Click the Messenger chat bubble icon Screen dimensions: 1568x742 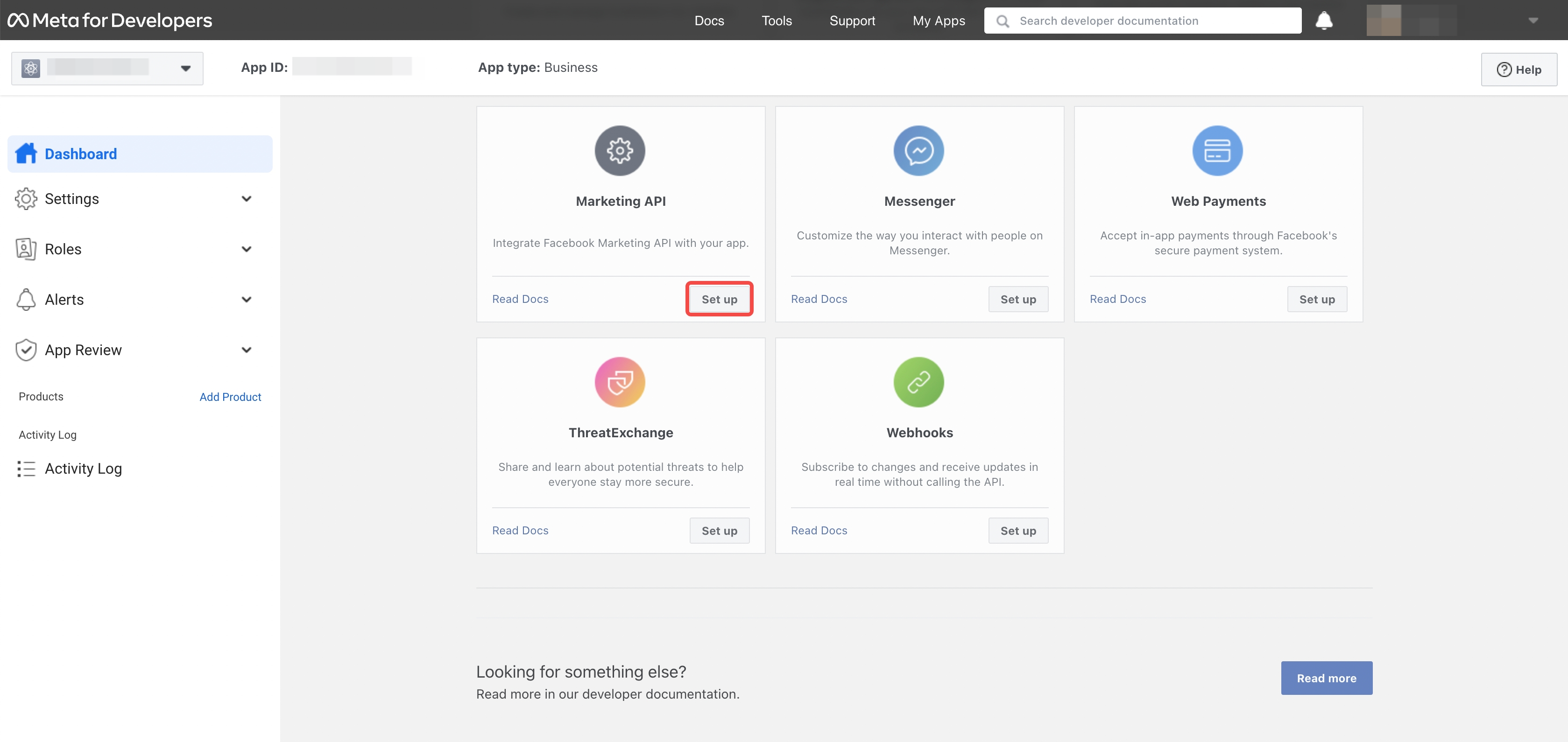point(918,150)
